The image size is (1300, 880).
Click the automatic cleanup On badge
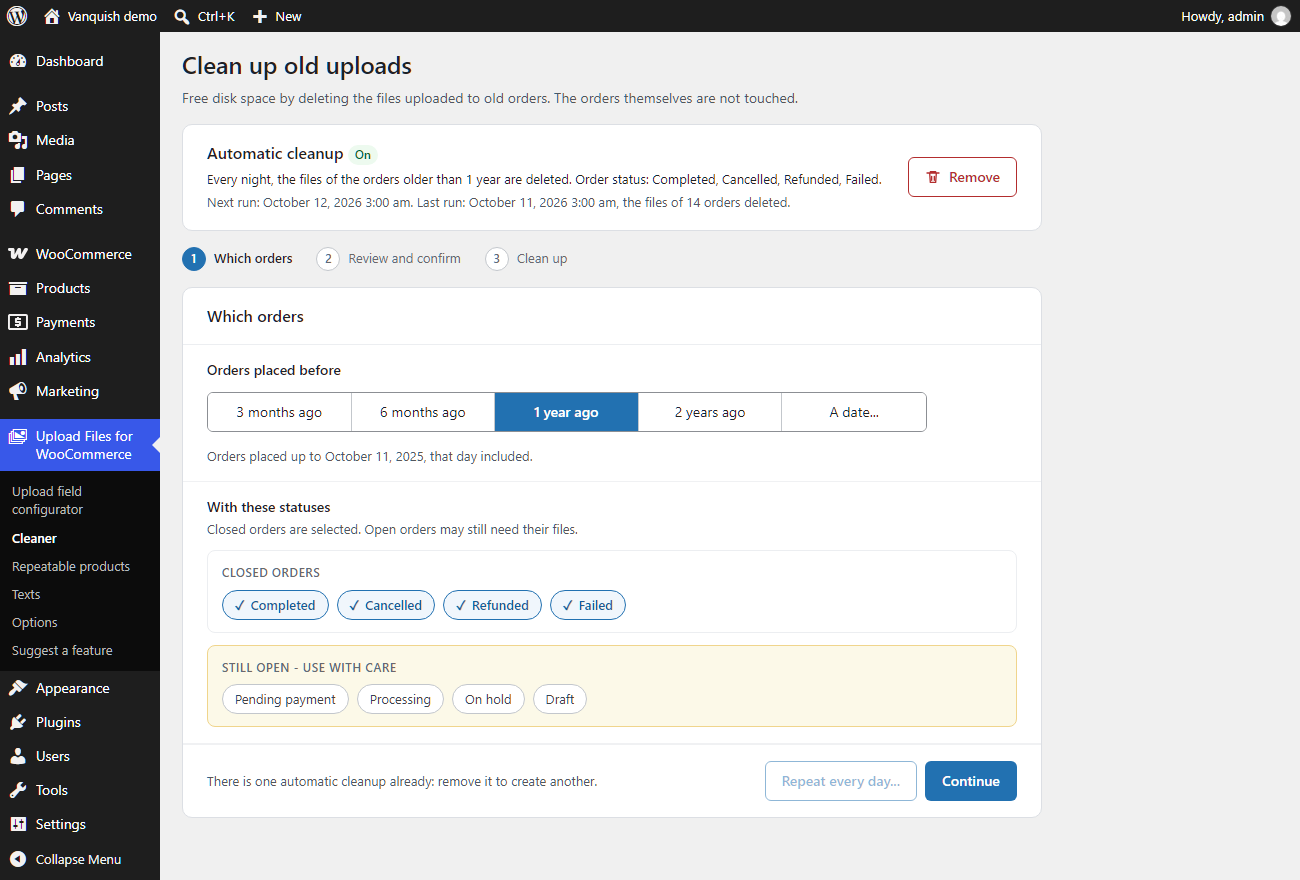tap(363, 154)
